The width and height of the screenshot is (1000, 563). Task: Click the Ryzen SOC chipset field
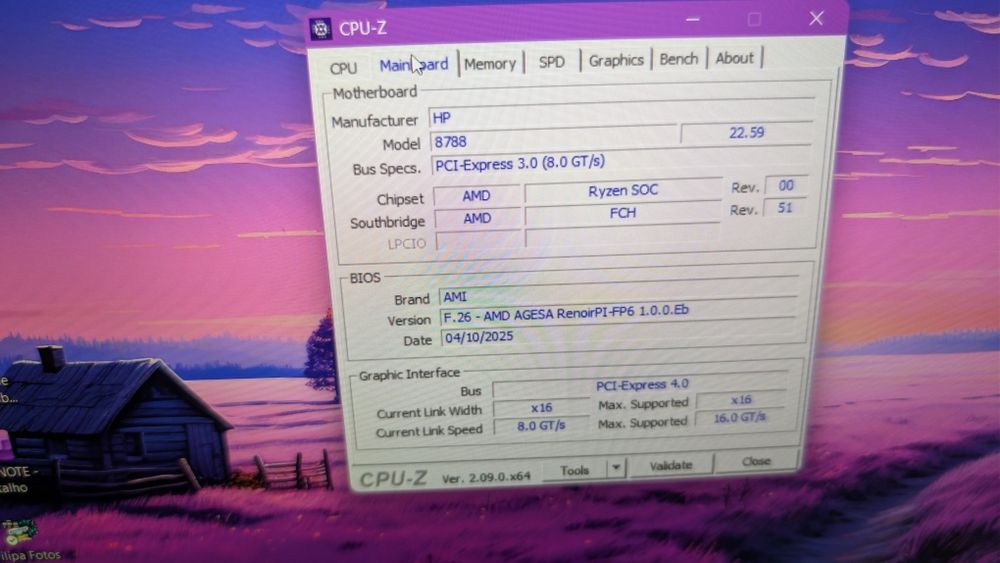tap(623, 190)
